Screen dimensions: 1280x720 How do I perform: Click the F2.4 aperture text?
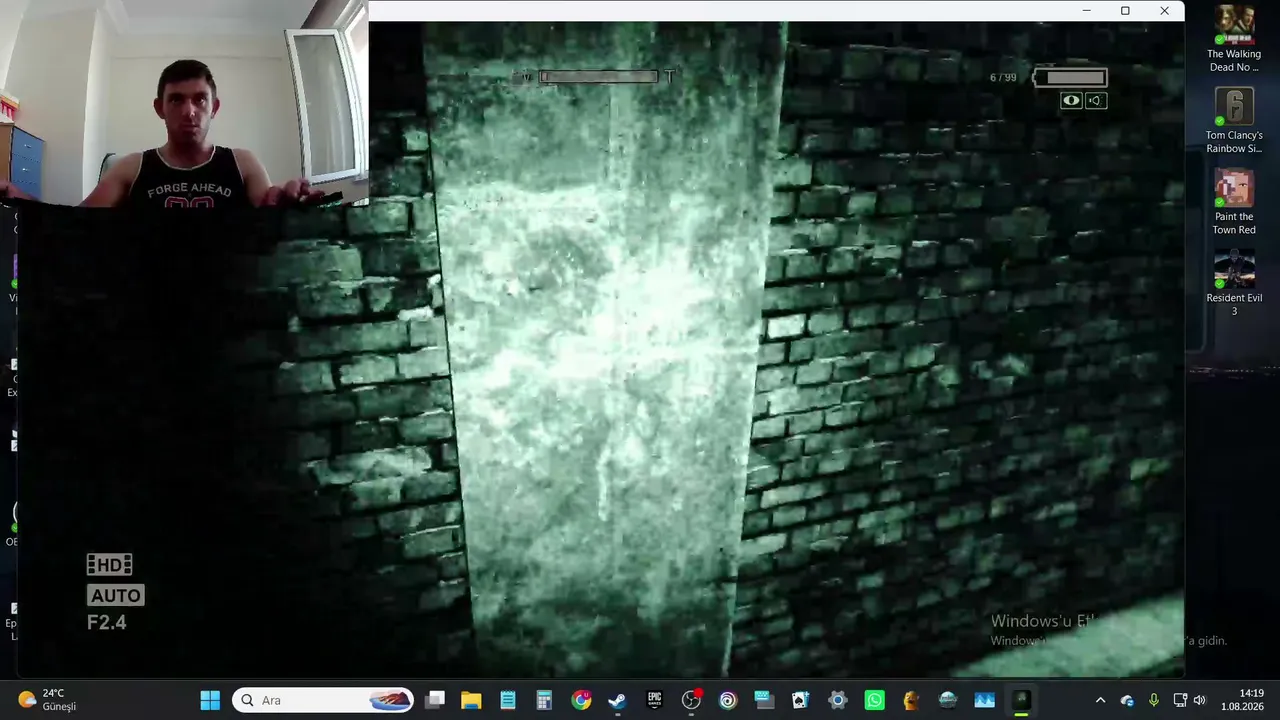[107, 622]
